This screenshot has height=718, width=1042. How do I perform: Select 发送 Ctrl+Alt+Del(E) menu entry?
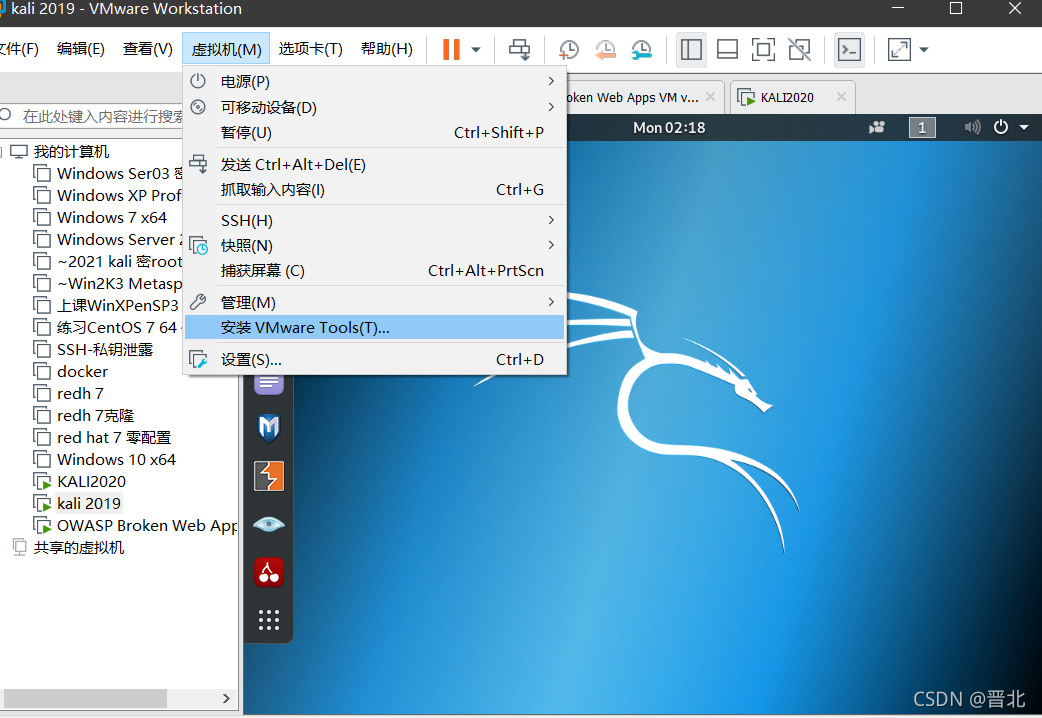point(375,164)
